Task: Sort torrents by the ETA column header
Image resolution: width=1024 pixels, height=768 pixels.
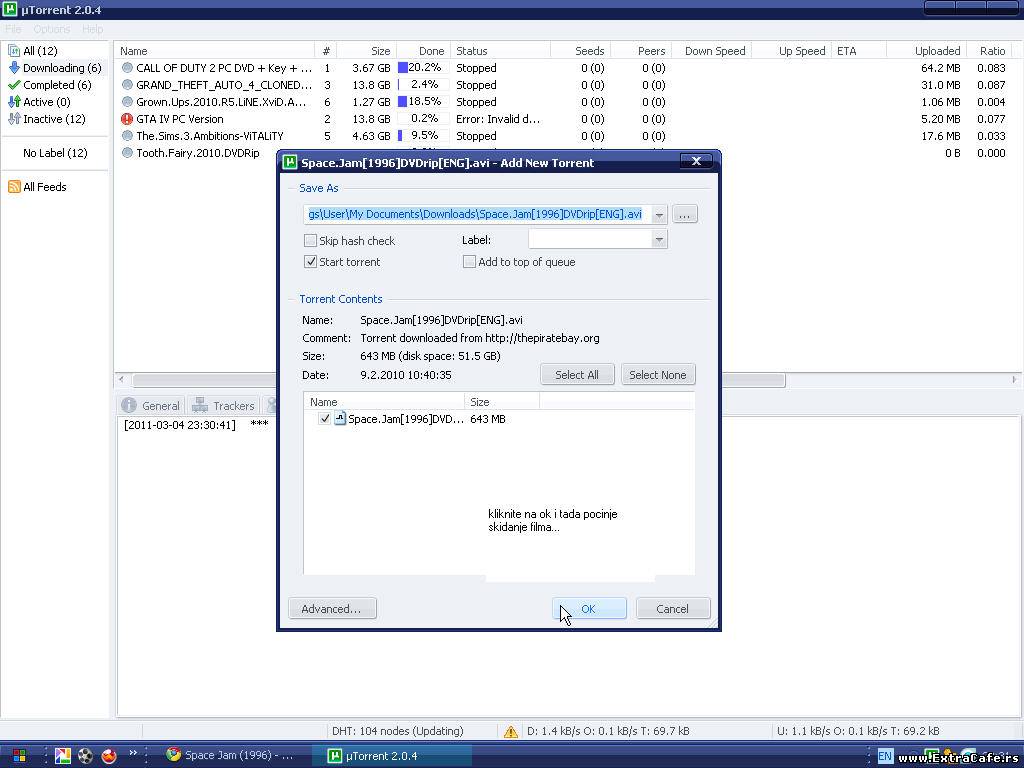Action: 859,51
